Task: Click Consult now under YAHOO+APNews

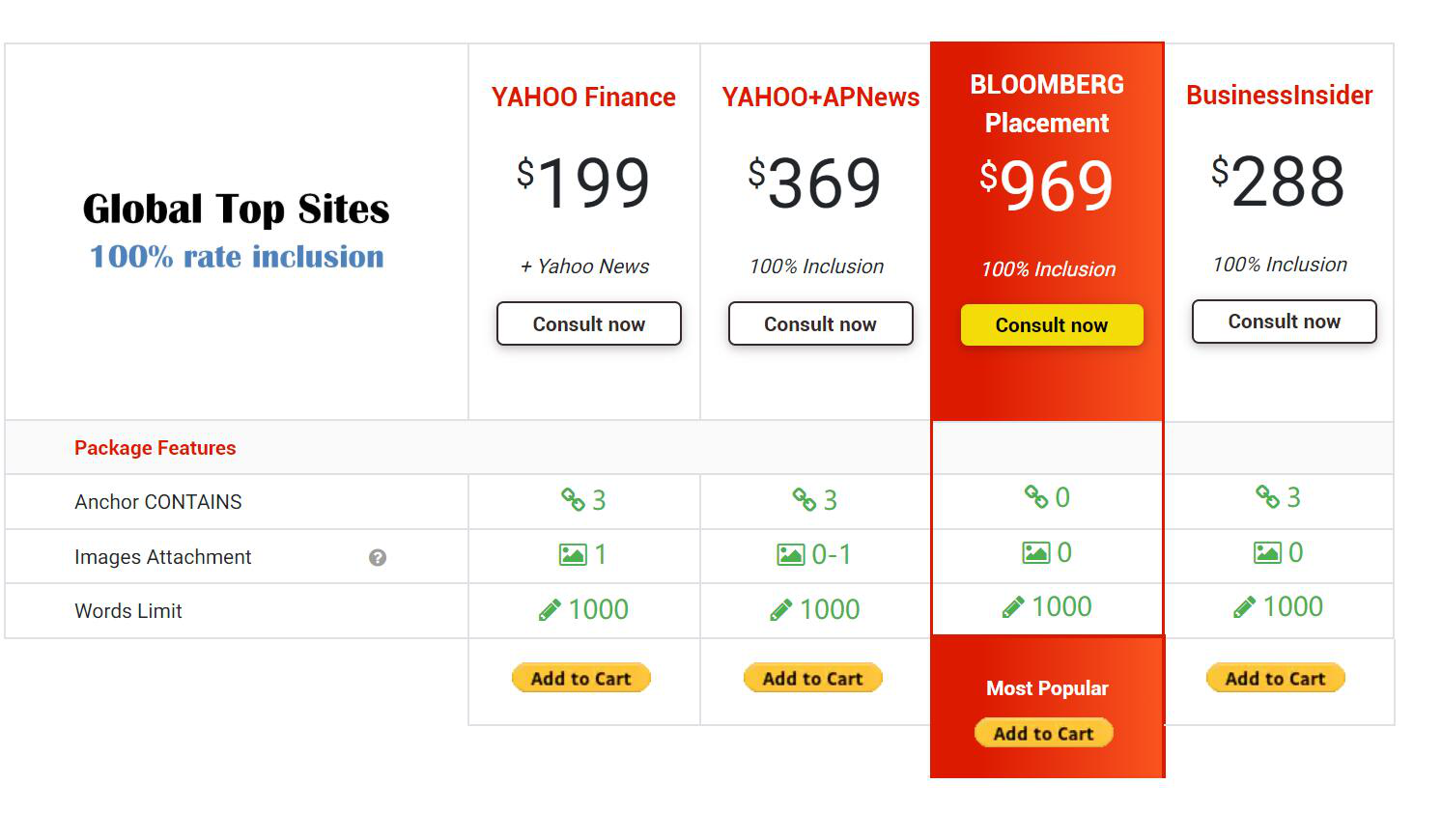Action: pos(821,323)
